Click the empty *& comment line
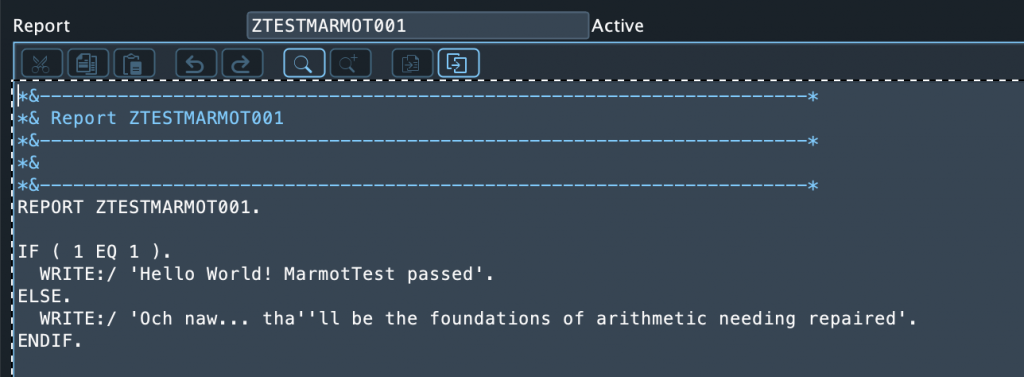 pos(29,163)
